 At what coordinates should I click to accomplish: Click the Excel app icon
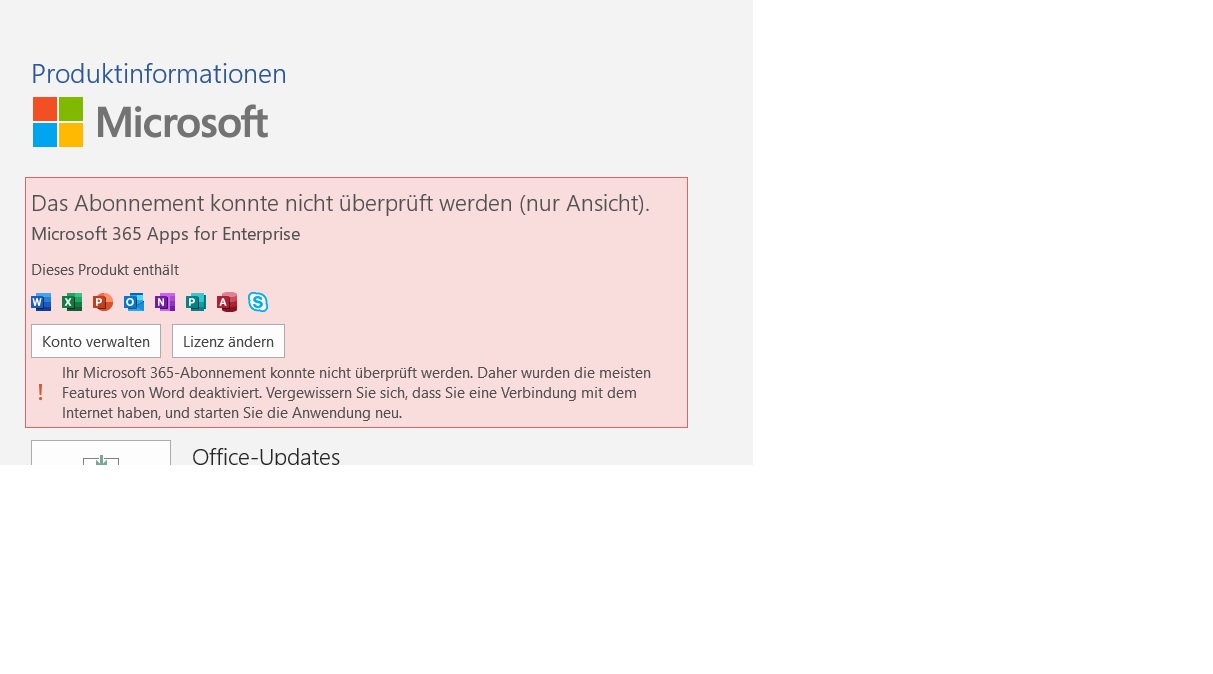[72, 302]
